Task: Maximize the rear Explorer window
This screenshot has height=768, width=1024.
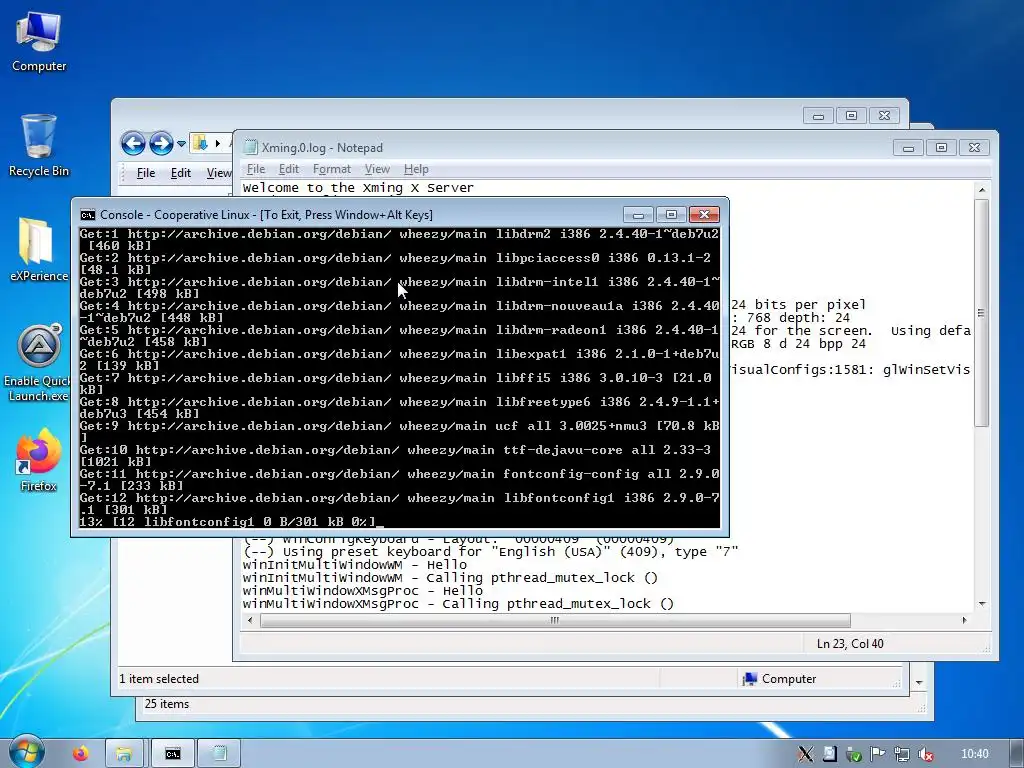Action: tap(852, 116)
